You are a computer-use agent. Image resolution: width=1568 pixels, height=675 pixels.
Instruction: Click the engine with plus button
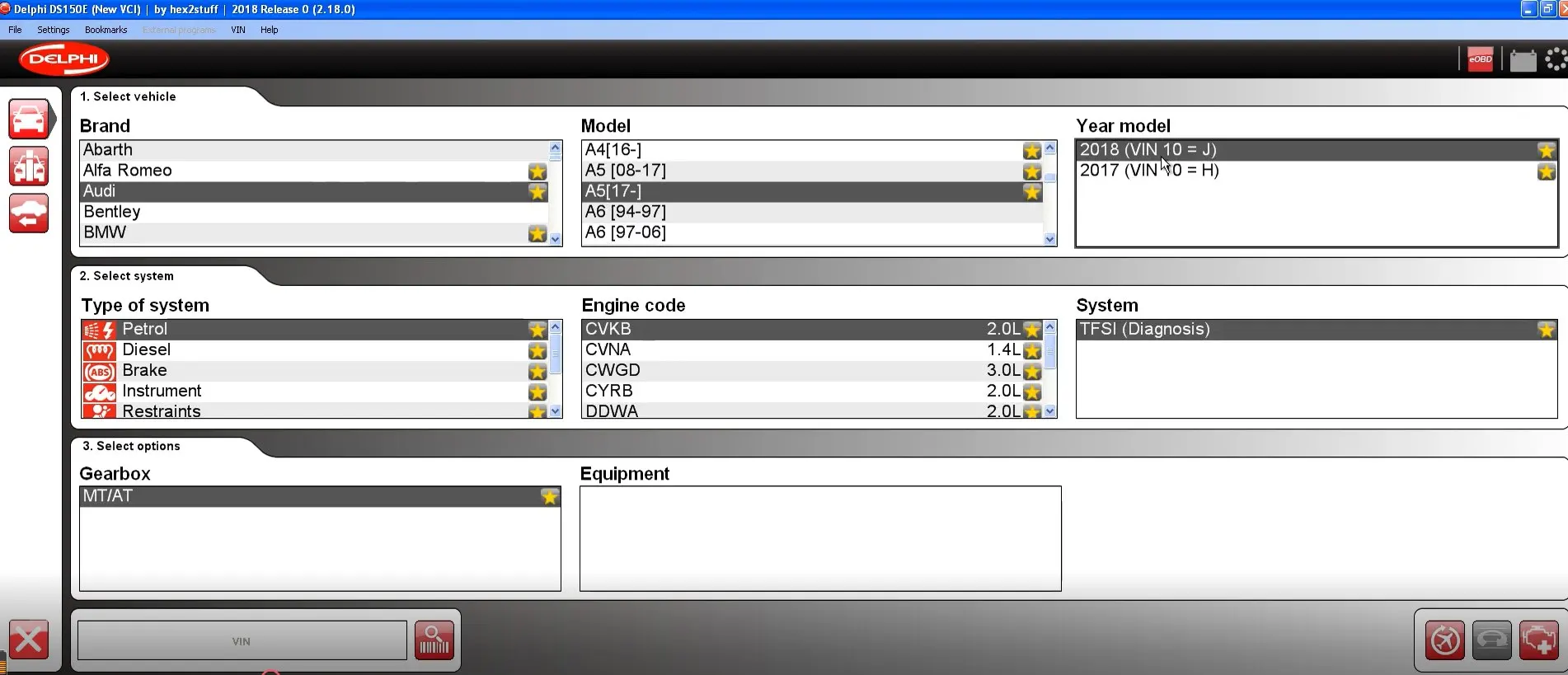point(1539,640)
